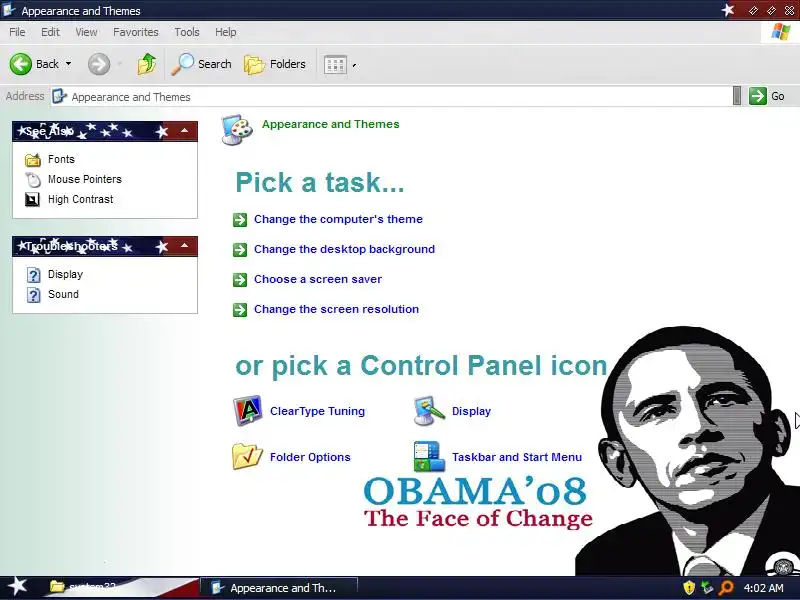Click the Display troubleshooter question icon
Viewport: 800px width, 600px height.
(x=33, y=275)
